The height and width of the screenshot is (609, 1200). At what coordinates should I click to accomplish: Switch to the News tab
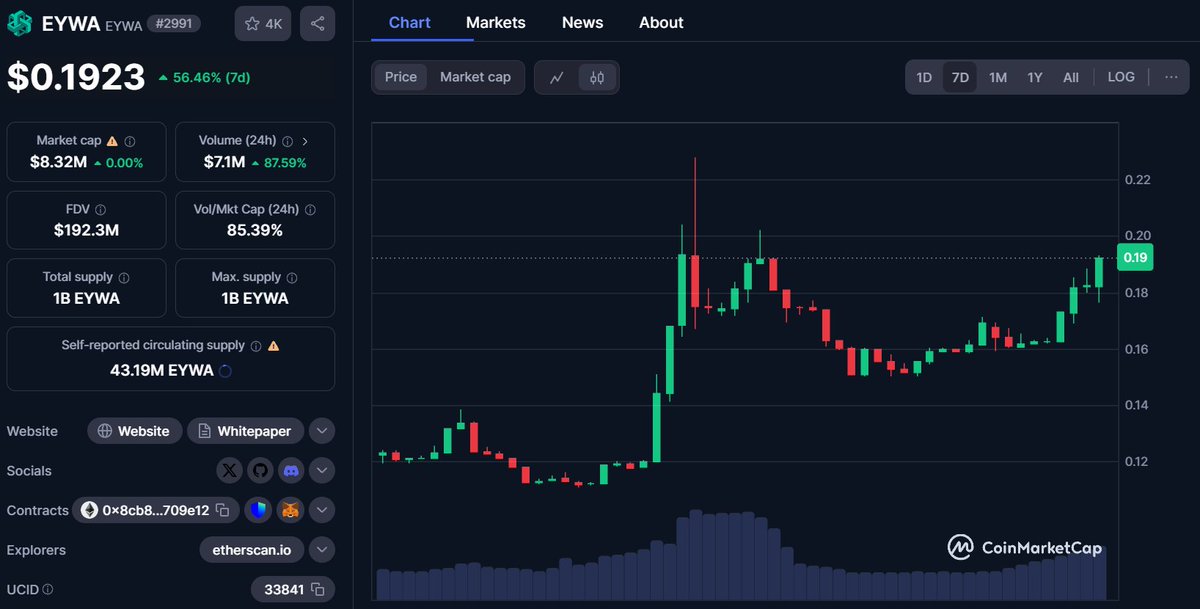pyautogui.click(x=582, y=22)
